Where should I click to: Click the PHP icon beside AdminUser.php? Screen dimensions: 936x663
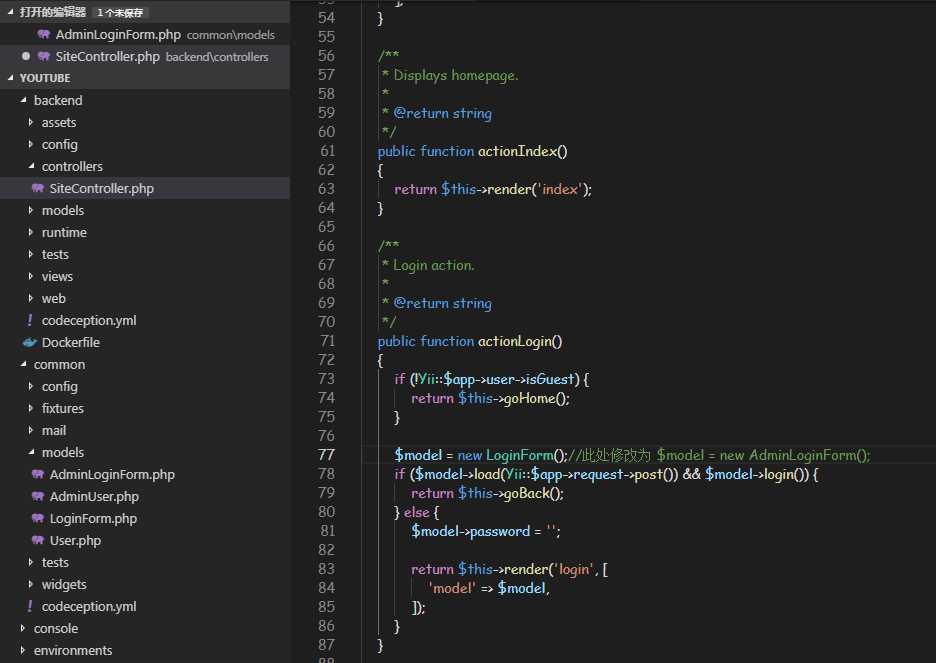click(38, 496)
